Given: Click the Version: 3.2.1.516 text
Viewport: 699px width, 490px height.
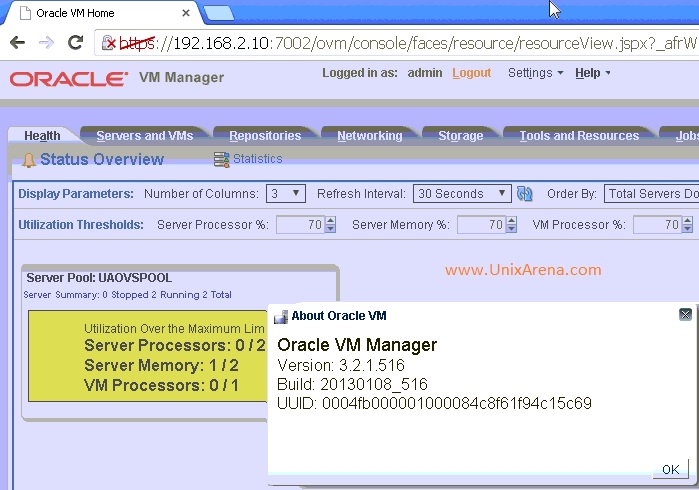Looking at the screenshot, I should tap(341, 366).
